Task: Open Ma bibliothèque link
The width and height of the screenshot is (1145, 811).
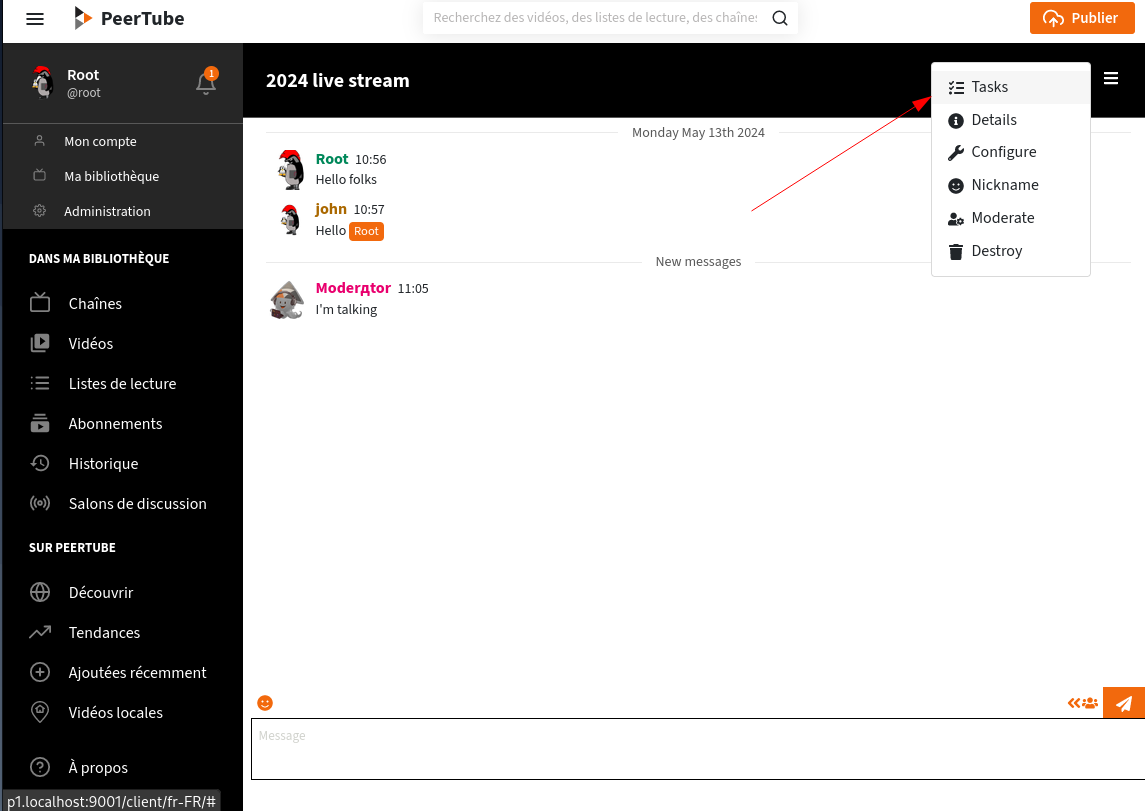Action: pyautogui.click(x=111, y=177)
